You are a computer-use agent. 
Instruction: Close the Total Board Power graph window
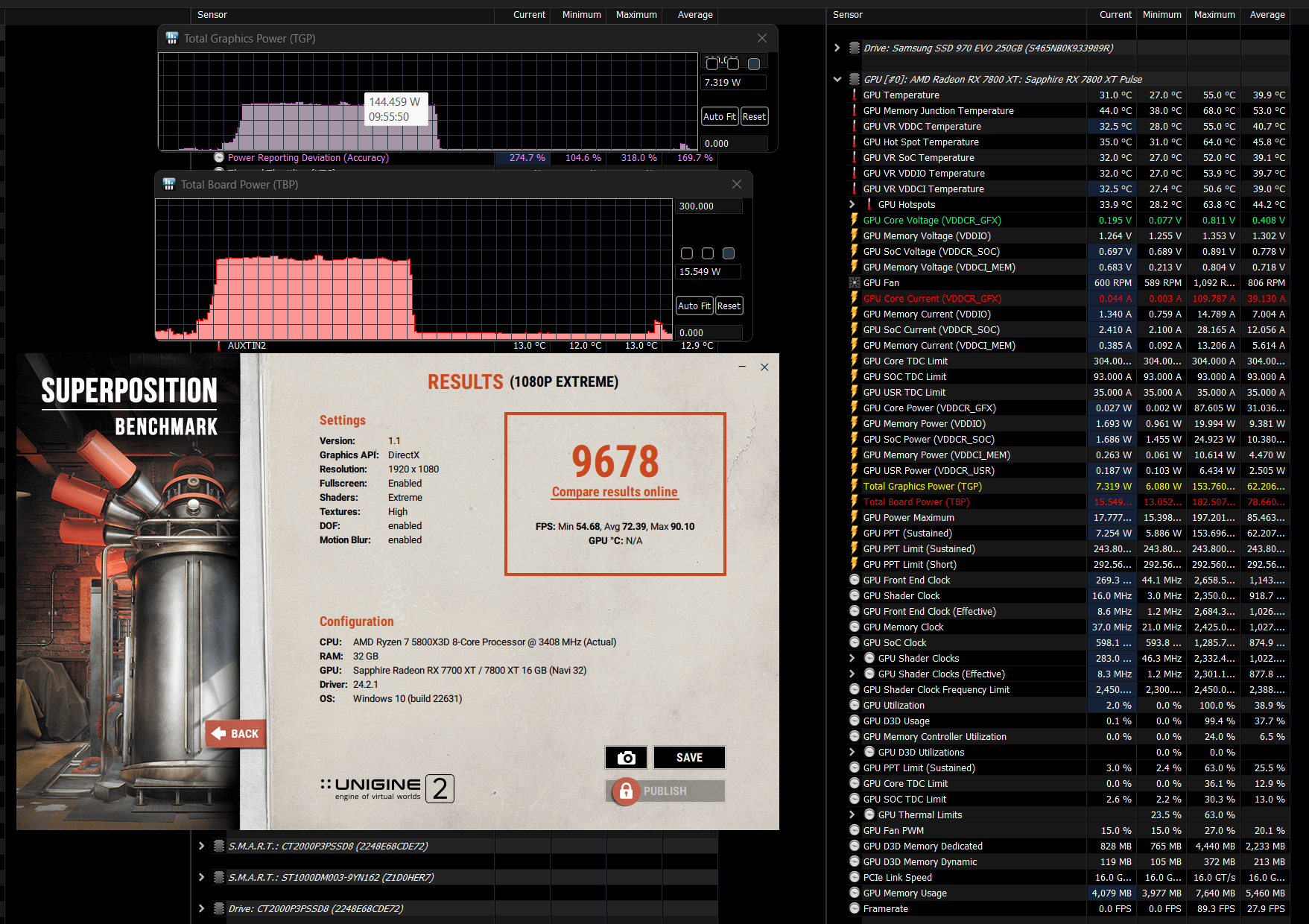(736, 184)
